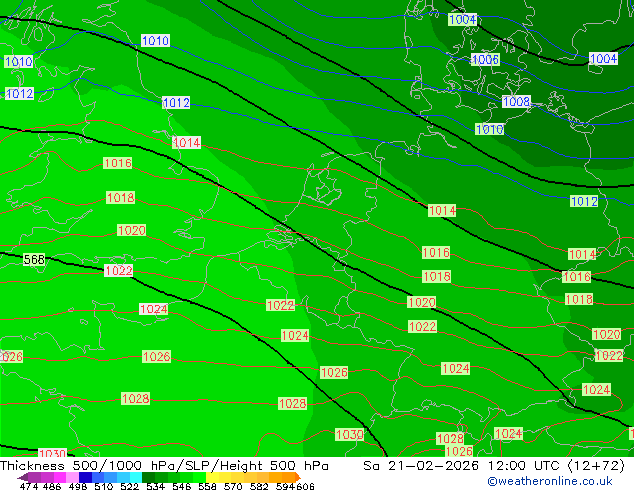
Task: Click the blue 1008 isobar label
Action: point(516,101)
